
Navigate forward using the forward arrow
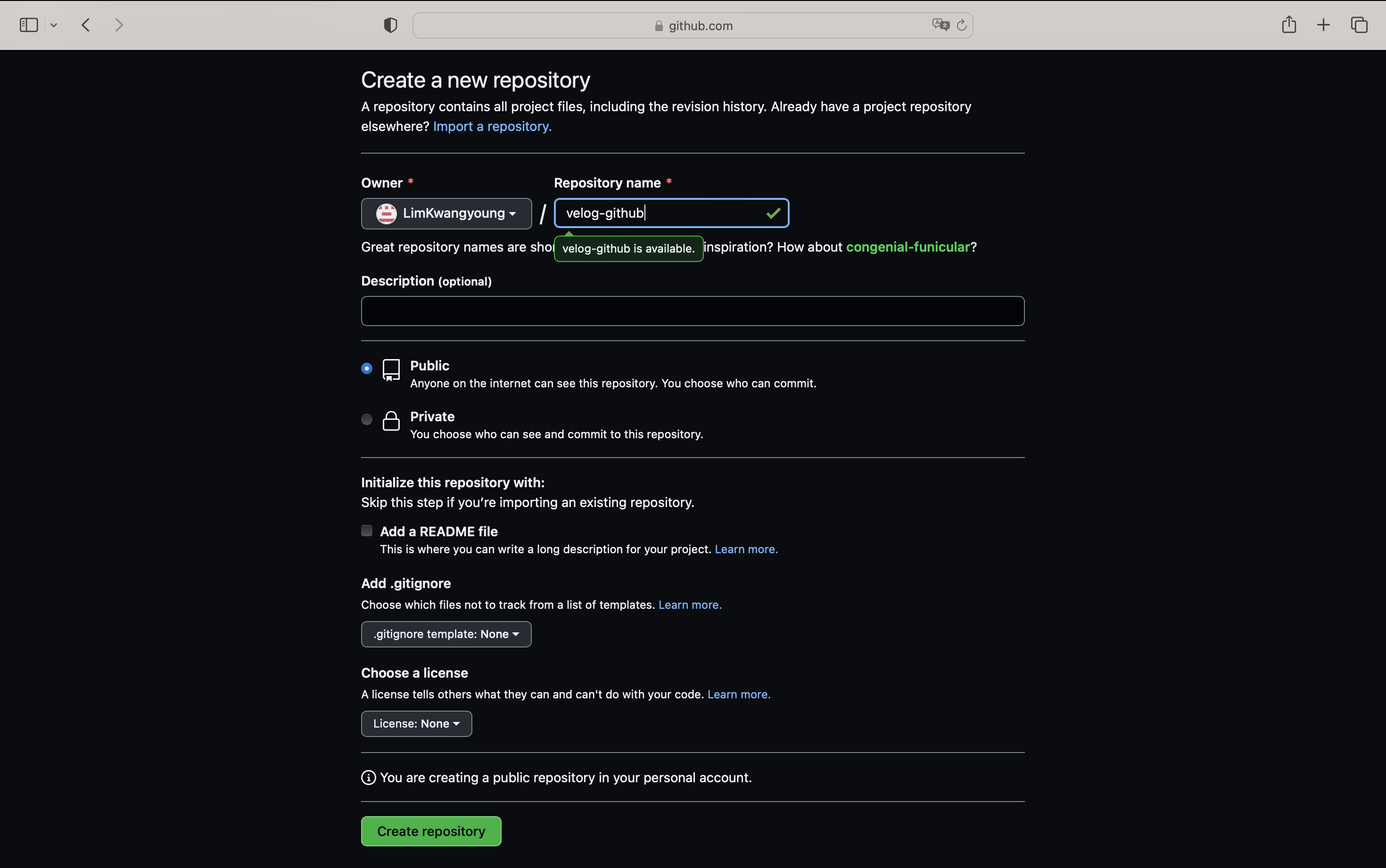coord(118,25)
